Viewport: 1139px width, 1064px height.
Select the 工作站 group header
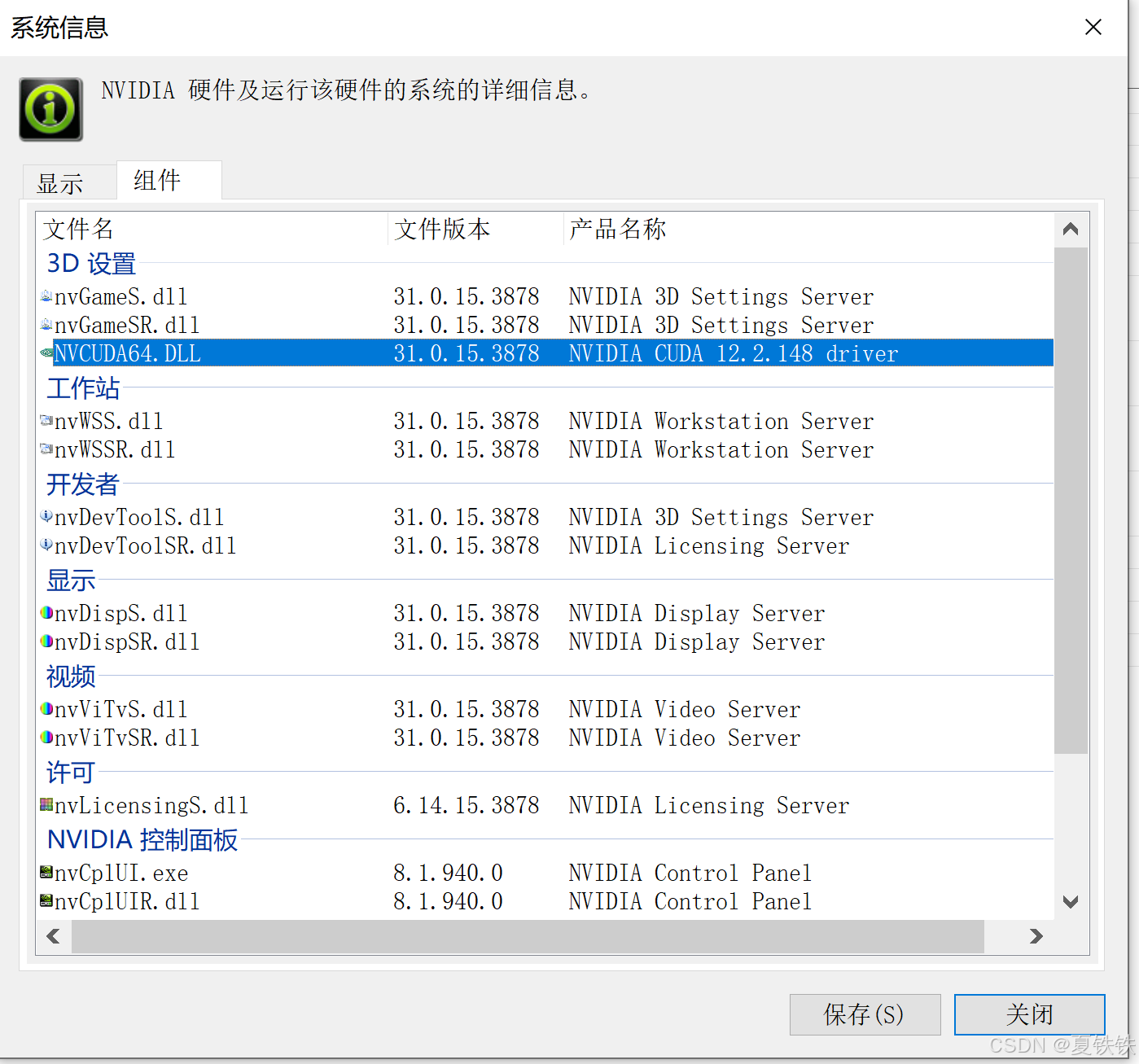point(83,388)
